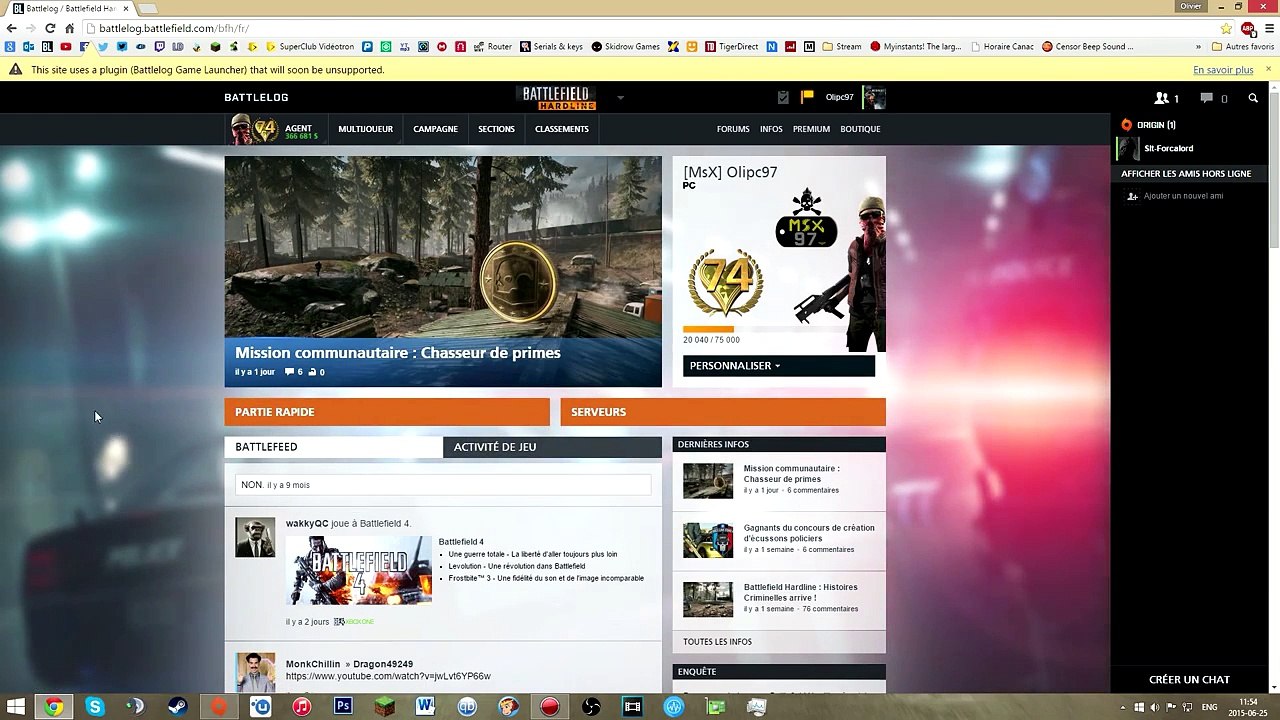The image size is (1280, 720).
Task: Click the add friend person icon
Action: (1132, 196)
